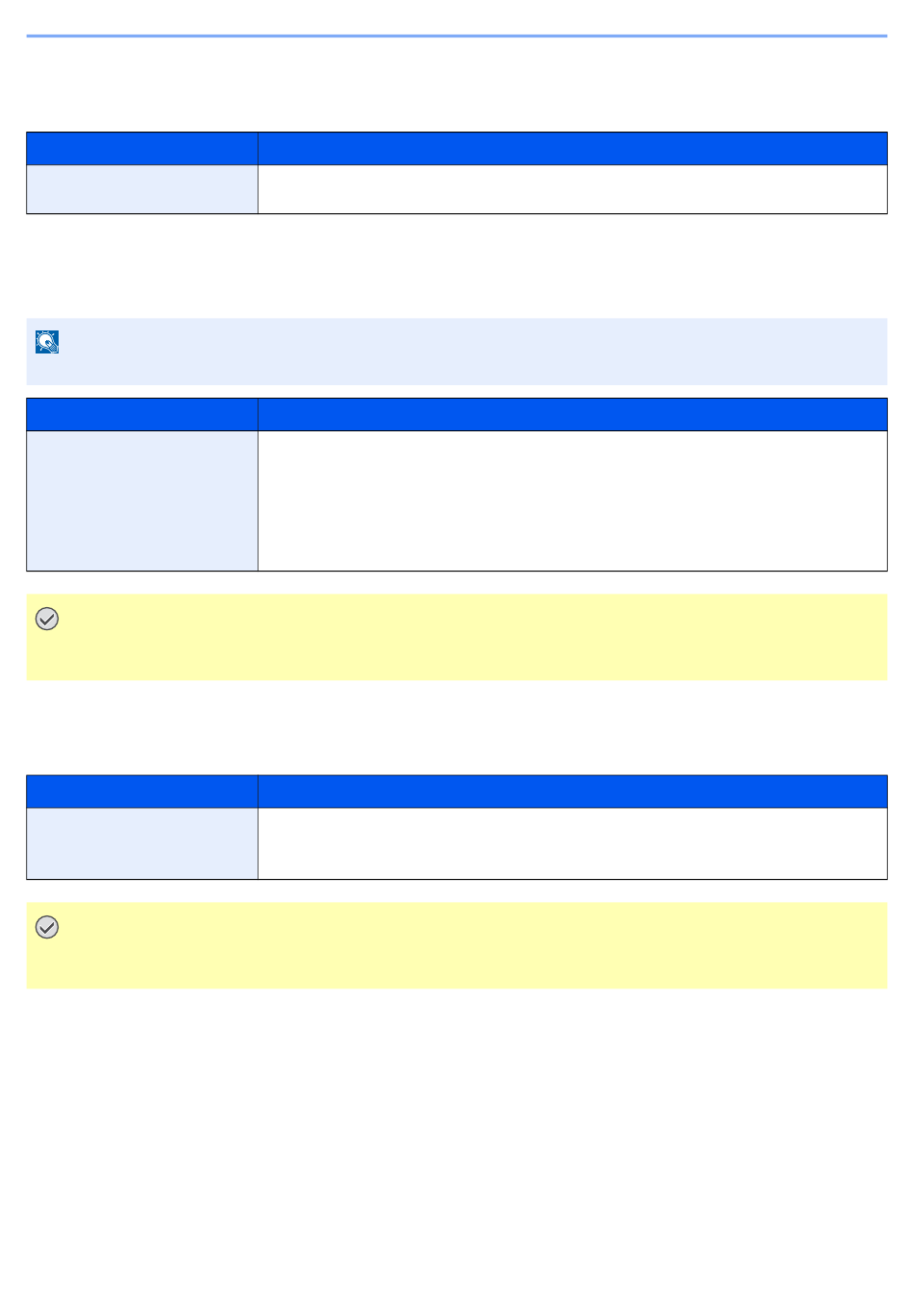Select the narrow blue header cell of the second table
The width and height of the screenshot is (913, 1316).
[x=142, y=415]
